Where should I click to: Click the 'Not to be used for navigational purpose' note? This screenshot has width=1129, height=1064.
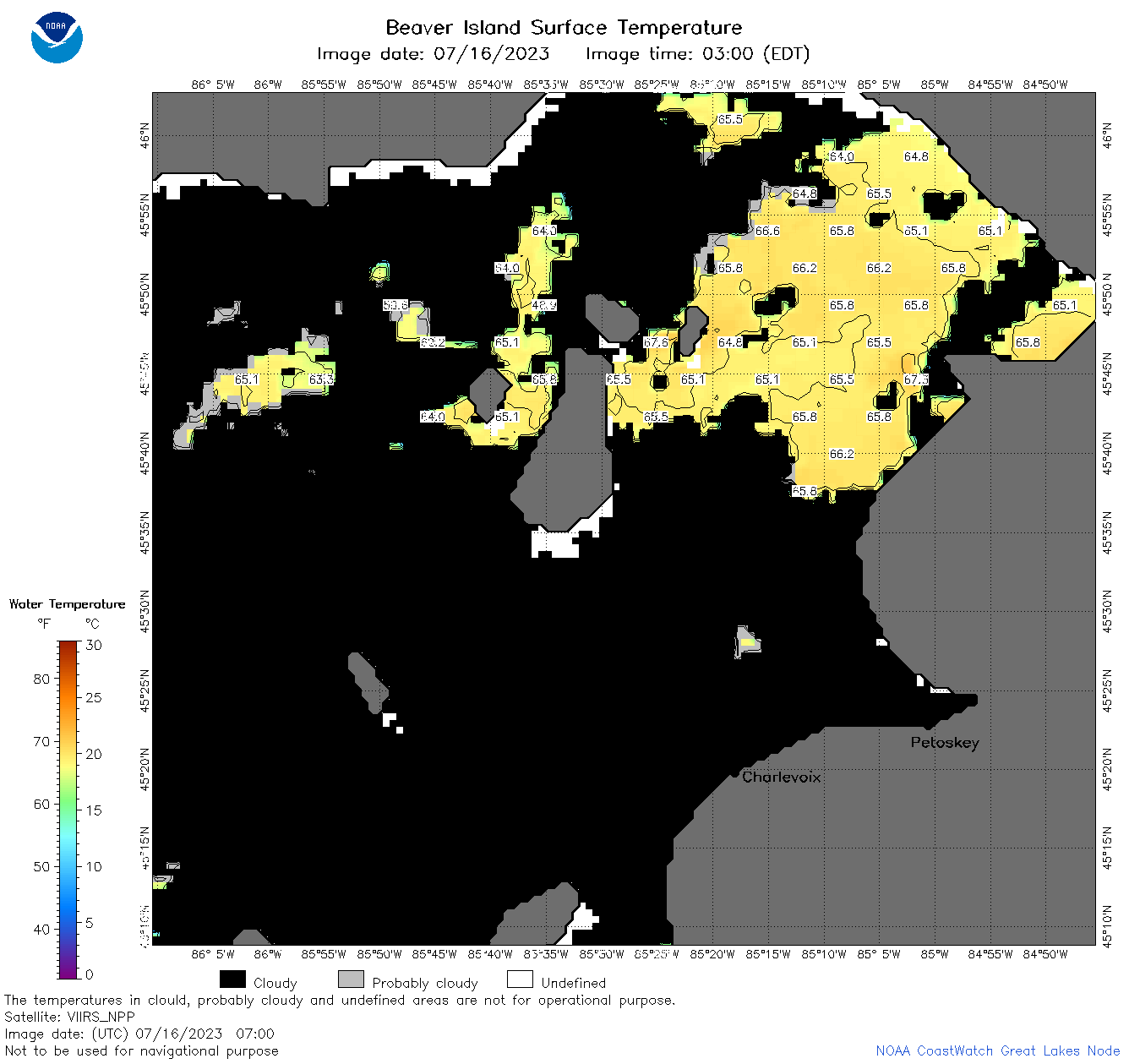tap(141, 1050)
